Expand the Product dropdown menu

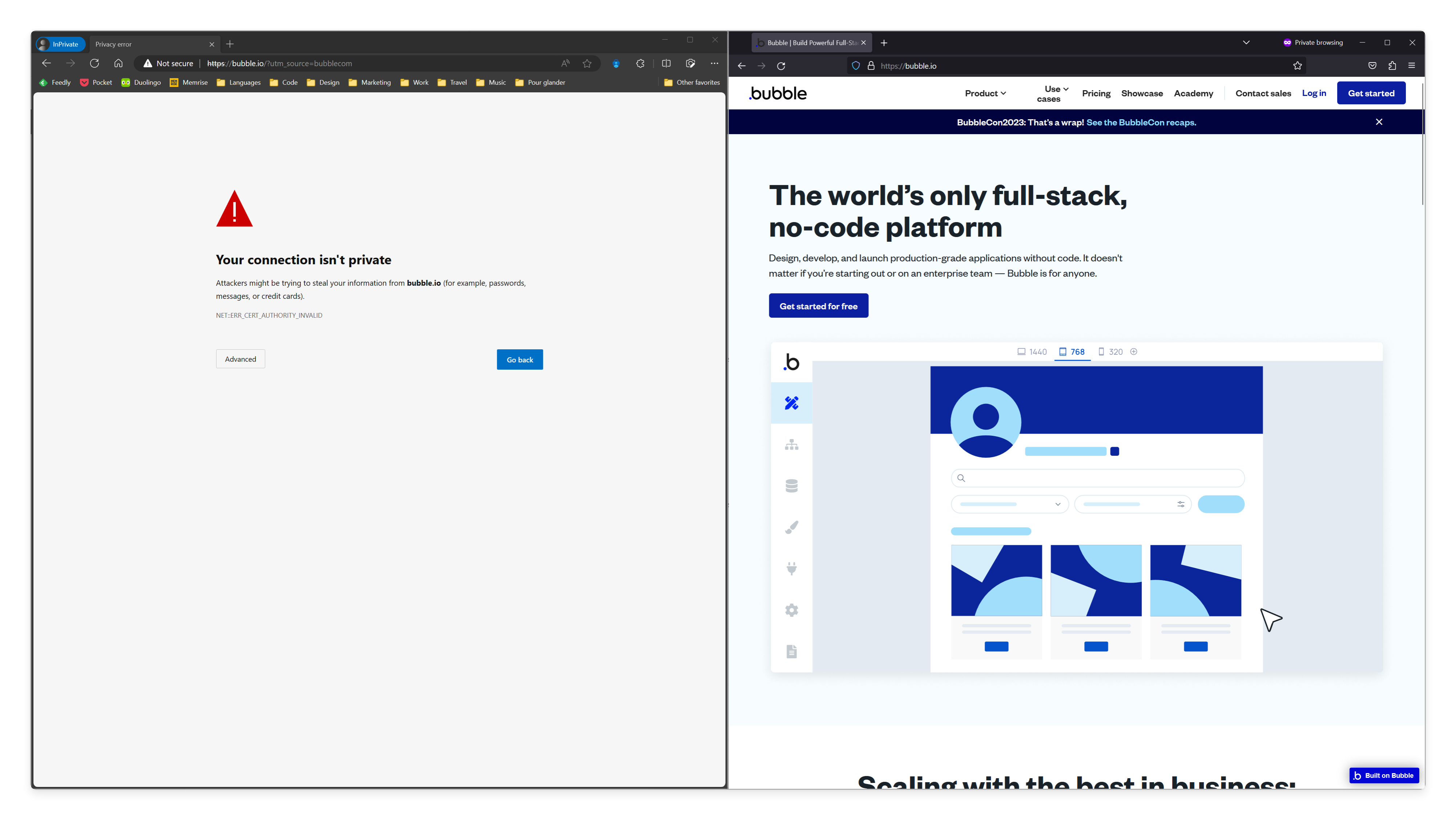(985, 93)
